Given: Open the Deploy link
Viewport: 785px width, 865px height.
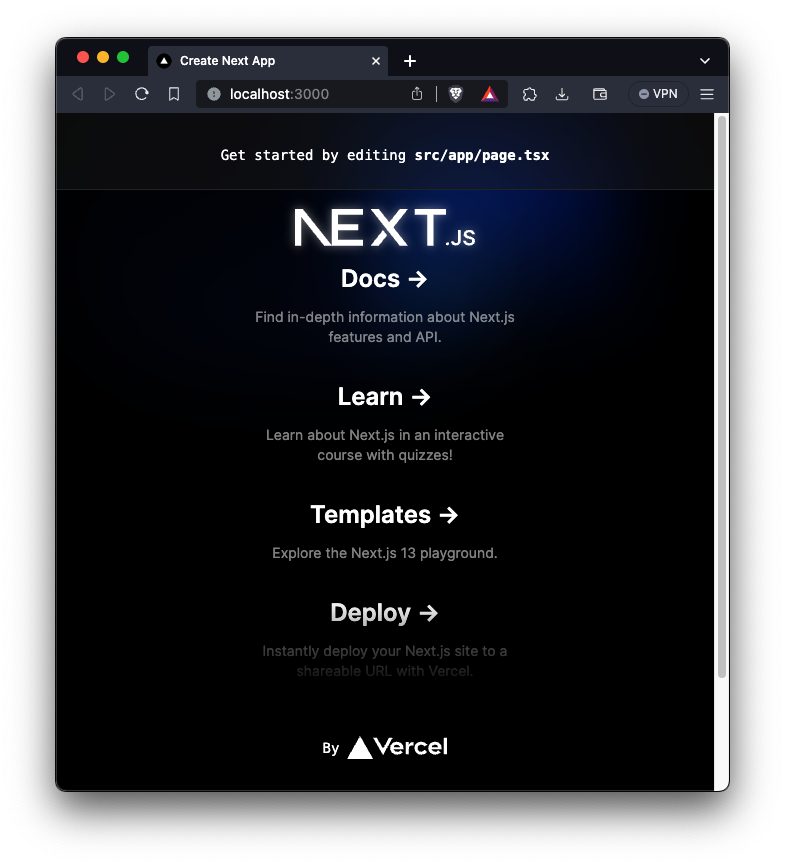Looking at the screenshot, I should (385, 613).
